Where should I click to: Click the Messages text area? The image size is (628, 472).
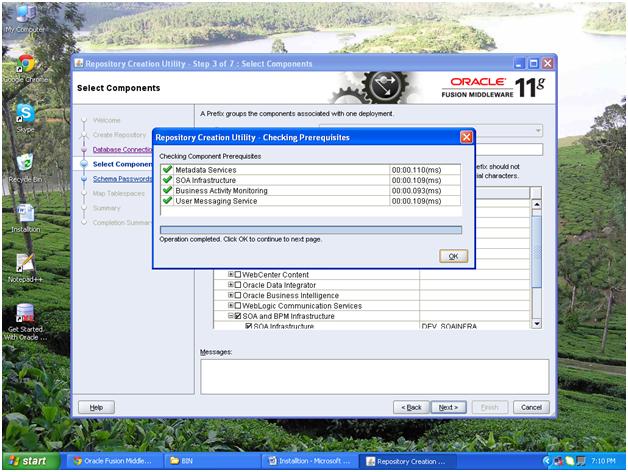click(x=374, y=377)
